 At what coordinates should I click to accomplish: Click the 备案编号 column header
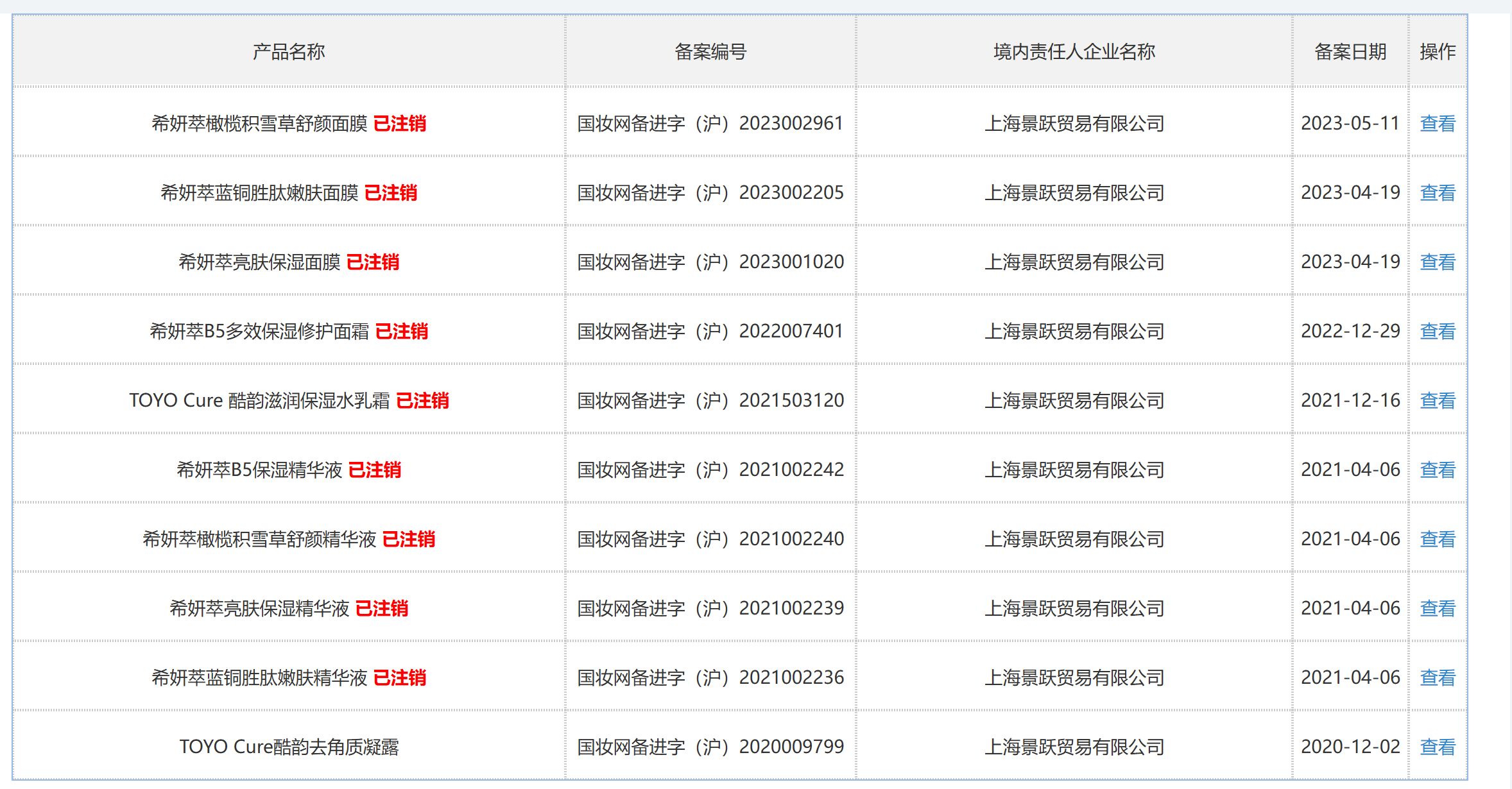[x=710, y=51]
